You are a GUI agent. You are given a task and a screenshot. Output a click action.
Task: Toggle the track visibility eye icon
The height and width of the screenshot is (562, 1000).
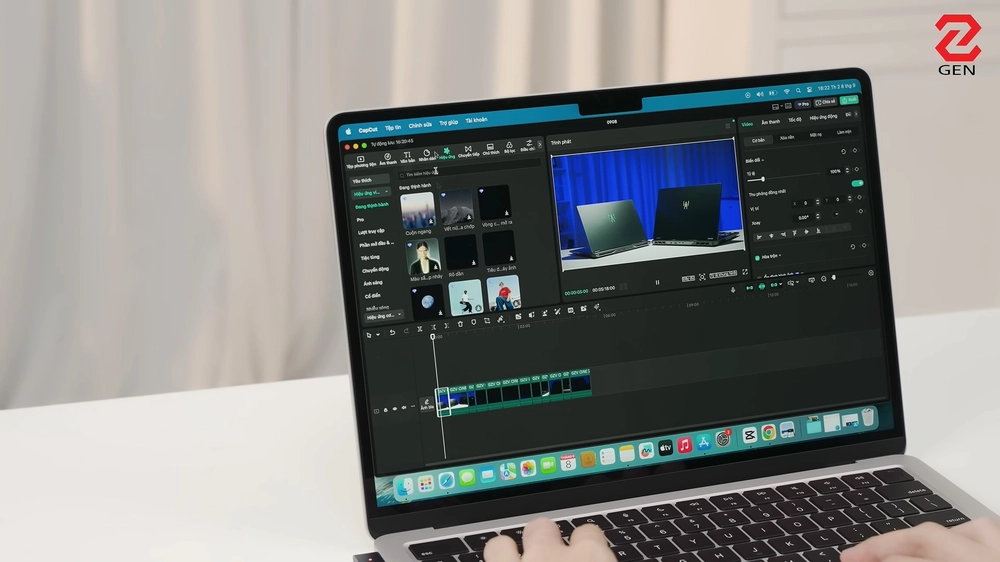[394, 409]
